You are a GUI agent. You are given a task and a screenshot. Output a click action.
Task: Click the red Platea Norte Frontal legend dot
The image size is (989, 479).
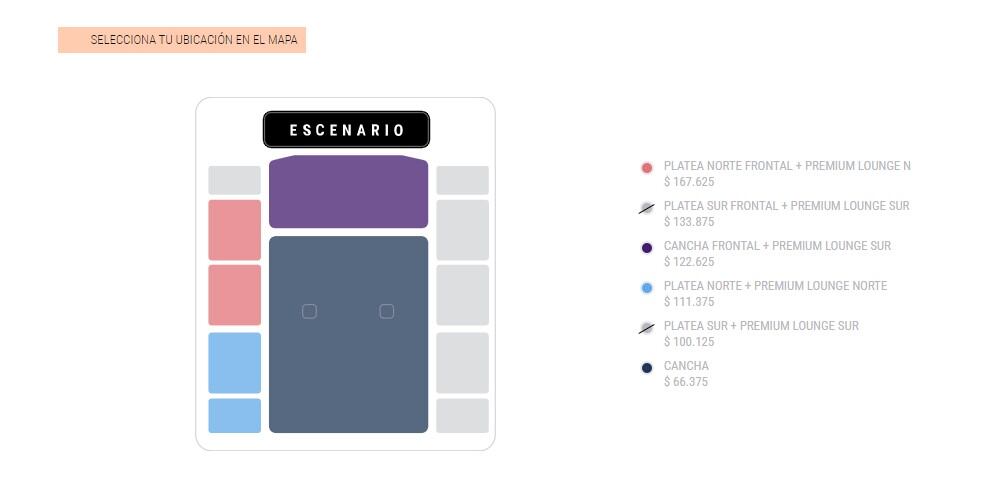[x=647, y=168]
